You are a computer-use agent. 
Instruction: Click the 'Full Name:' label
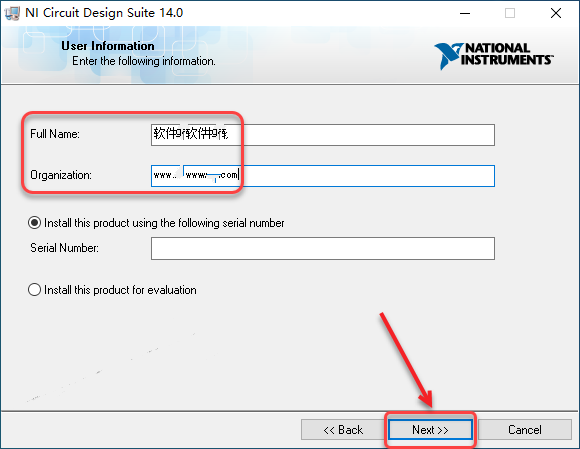pyautogui.click(x=55, y=134)
